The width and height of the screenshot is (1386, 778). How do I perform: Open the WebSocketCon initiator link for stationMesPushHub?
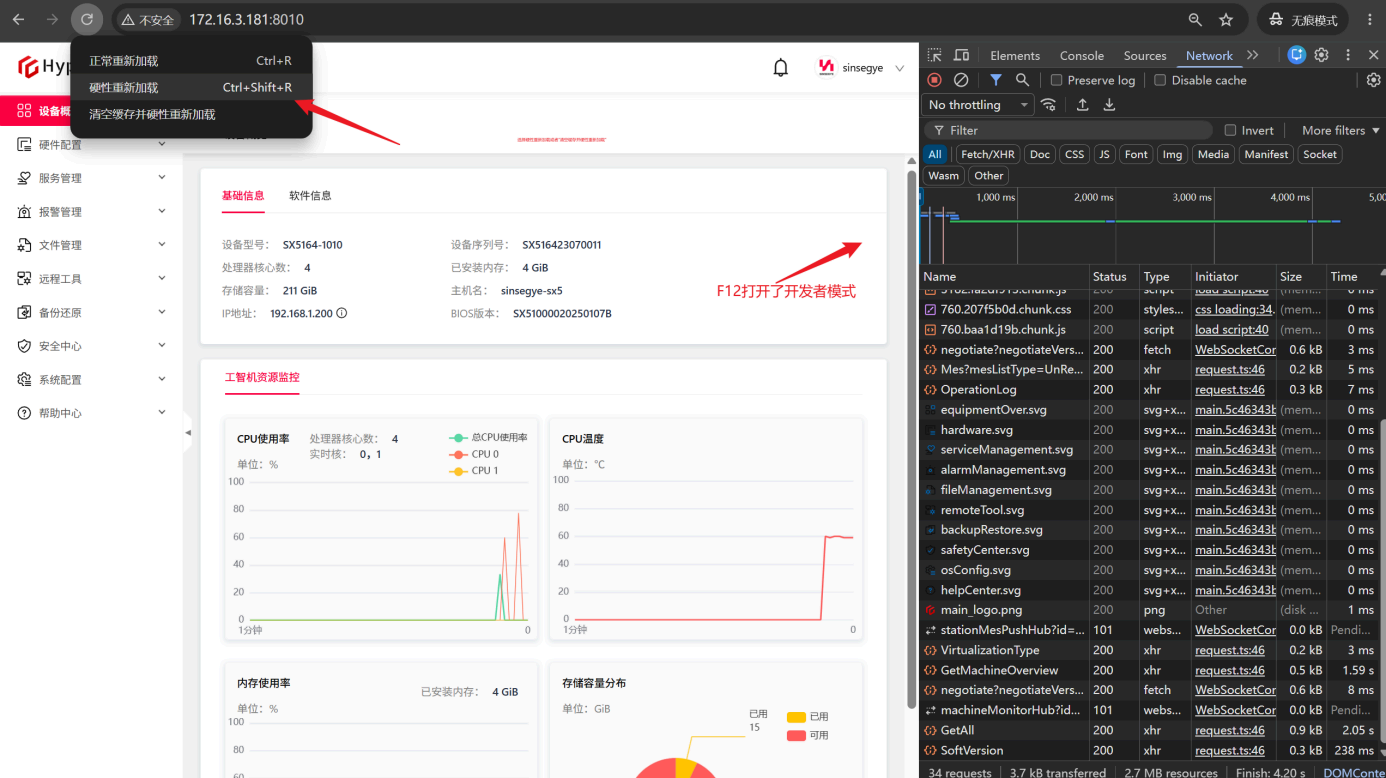(x=1235, y=630)
